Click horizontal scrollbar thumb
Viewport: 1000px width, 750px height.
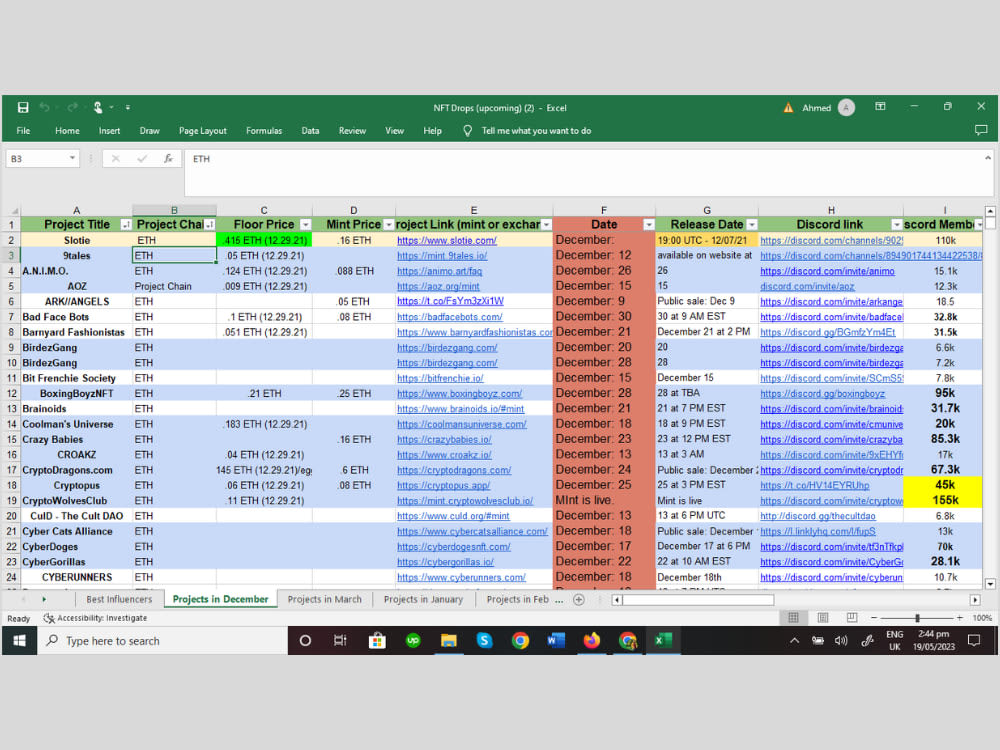[x=698, y=599]
